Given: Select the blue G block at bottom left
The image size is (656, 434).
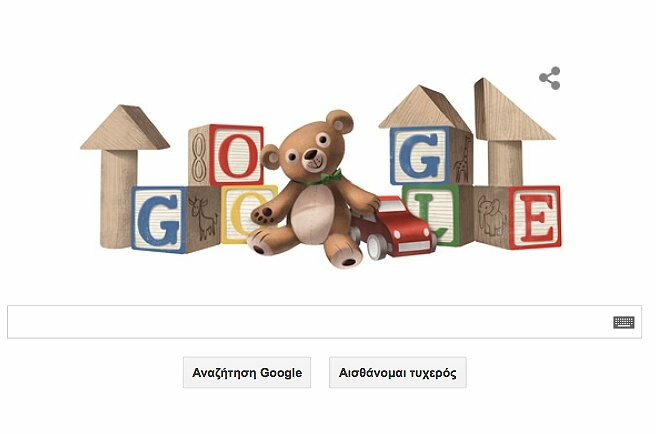Looking at the screenshot, I should (x=158, y=219).
